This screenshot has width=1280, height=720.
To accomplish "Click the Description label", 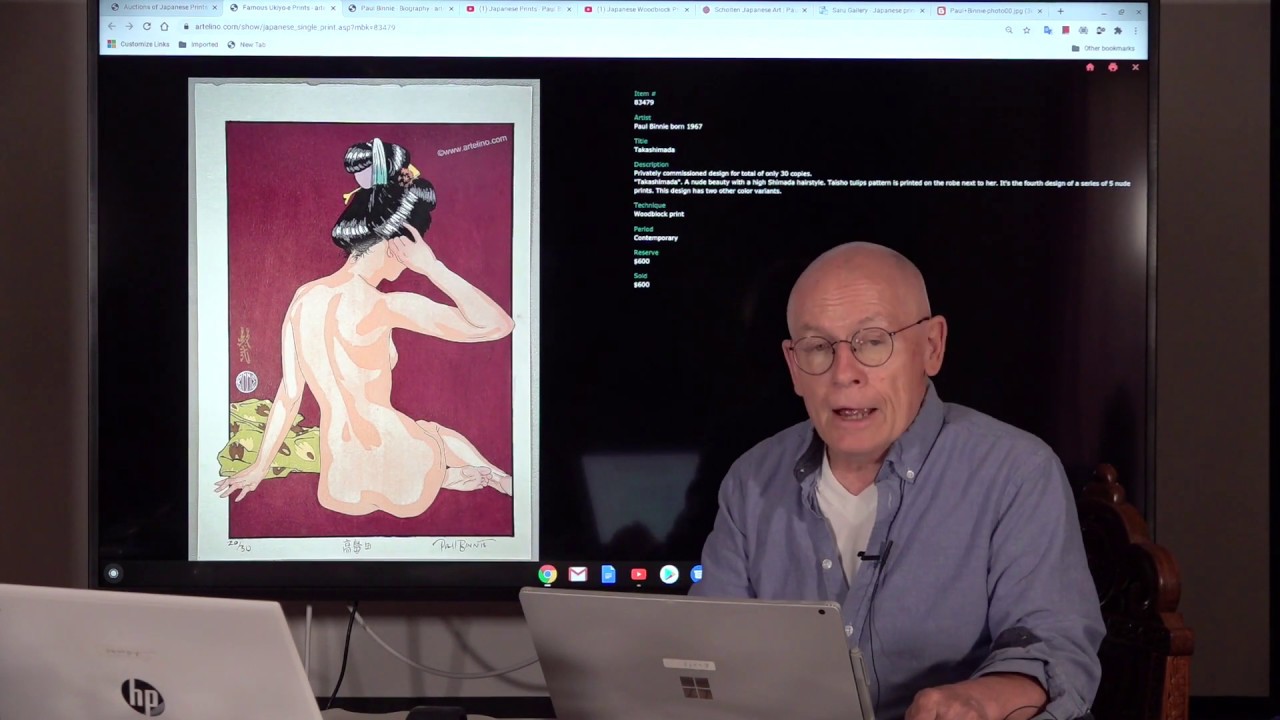I will pyautogui.click(x=651, y=164).
